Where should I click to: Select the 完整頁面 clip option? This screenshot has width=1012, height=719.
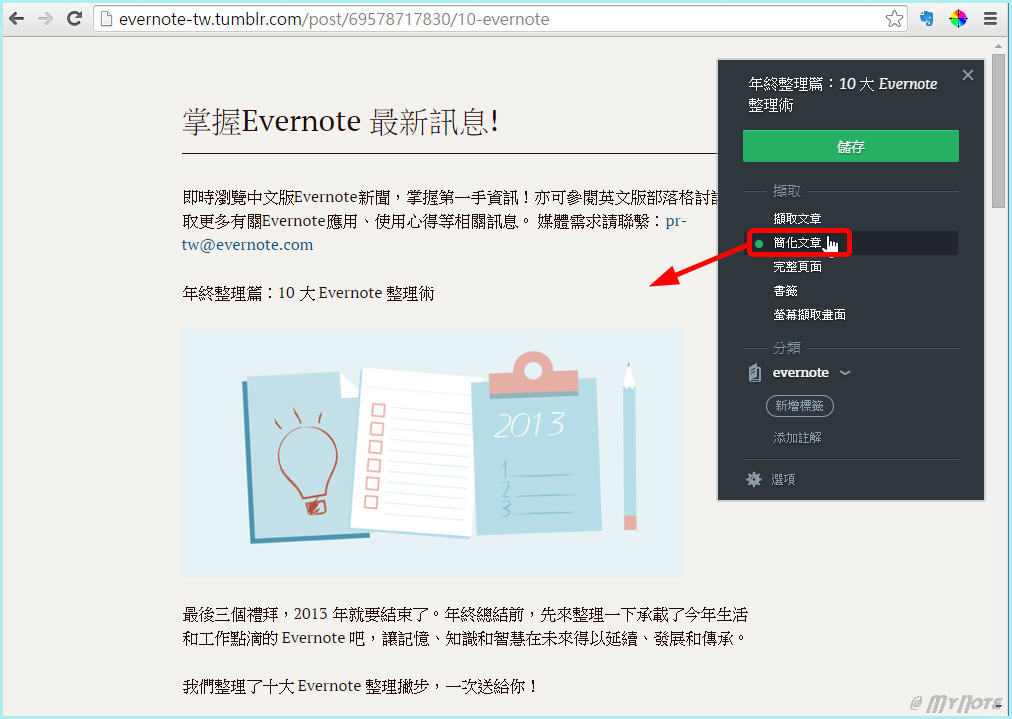click(797, 267)
